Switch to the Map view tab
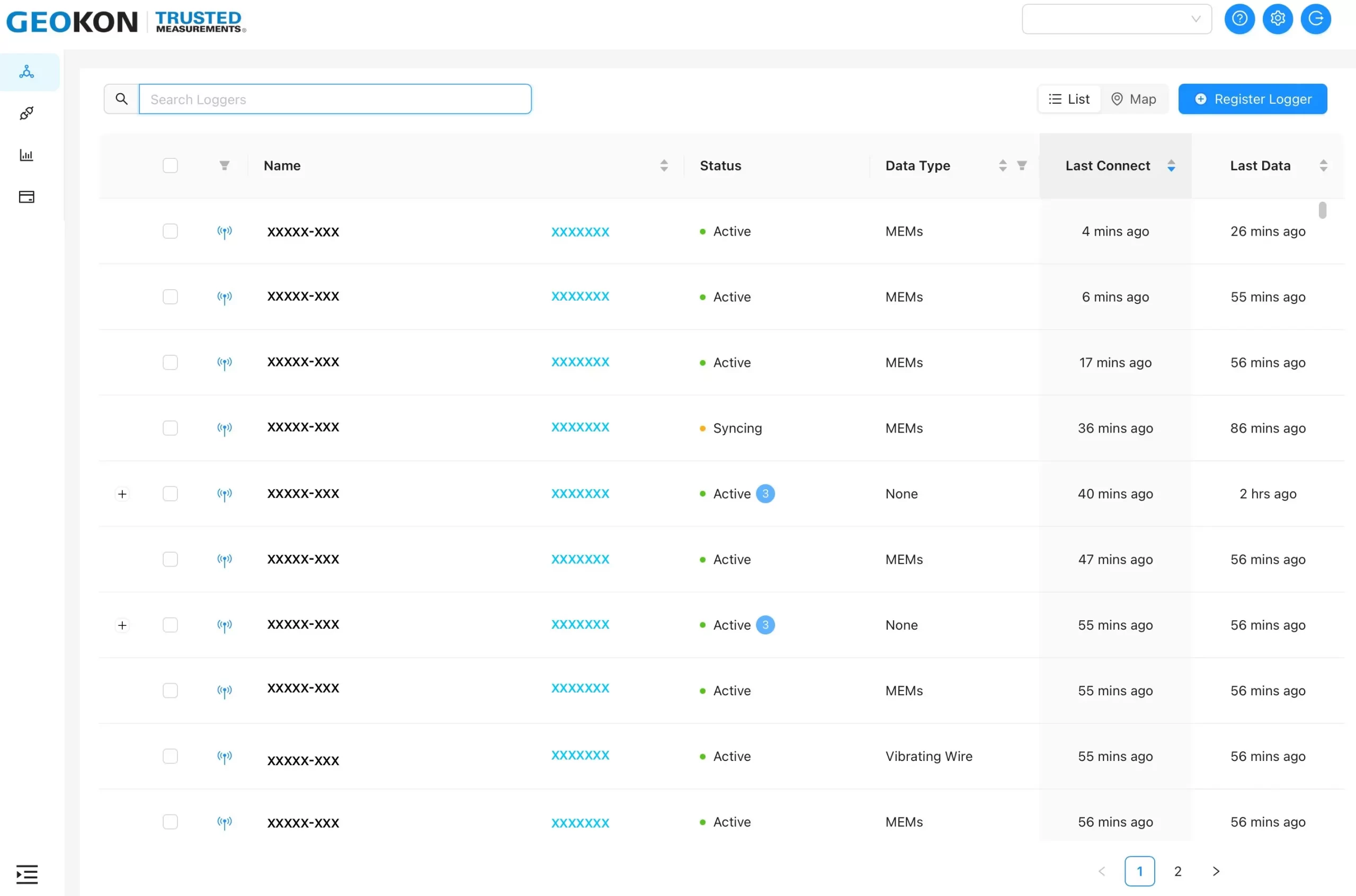 (x=1134, y=100)
